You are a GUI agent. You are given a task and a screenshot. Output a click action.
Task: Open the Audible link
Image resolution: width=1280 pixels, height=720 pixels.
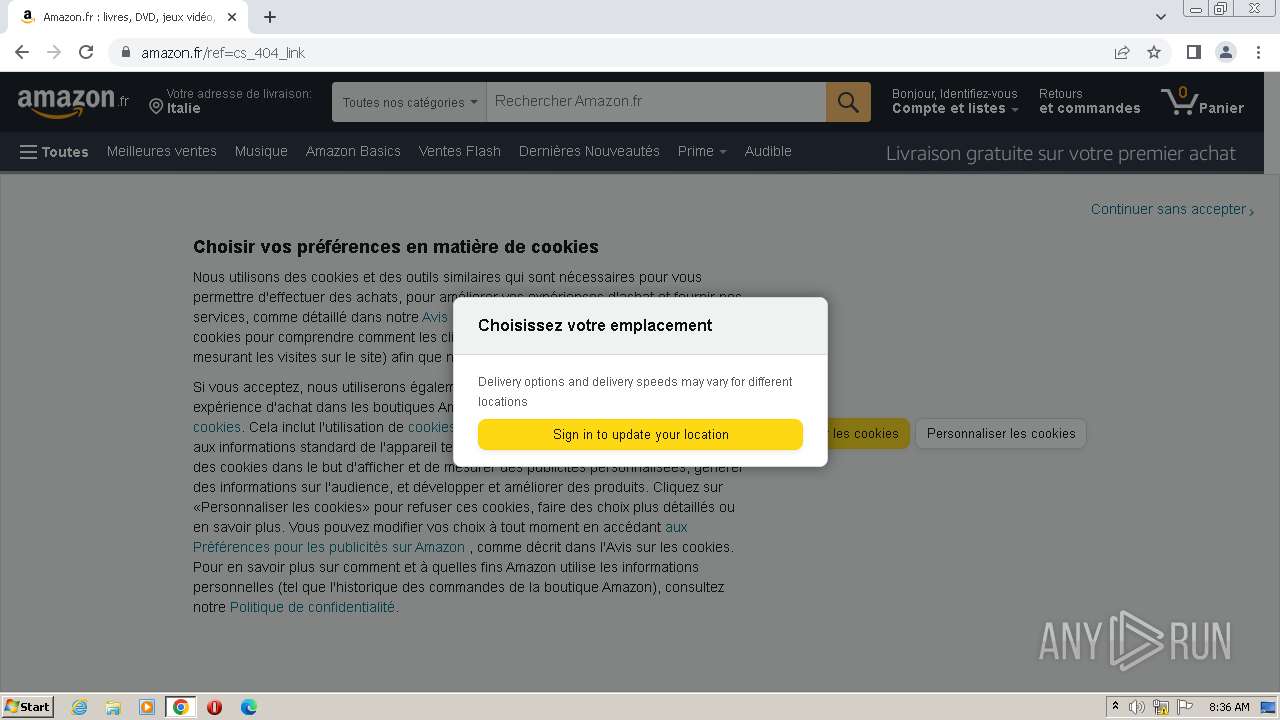pos(768,152)
